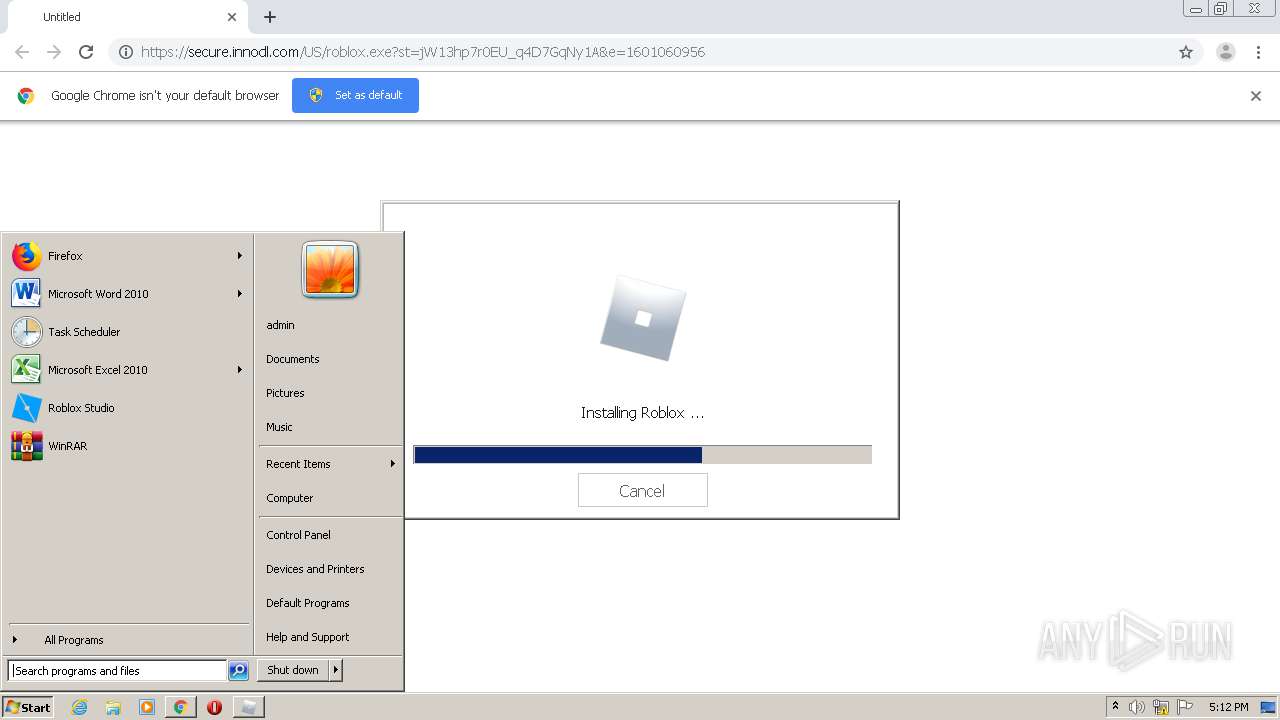
Task: Show hidden tray icons
Action: (x=1116, y=707)
